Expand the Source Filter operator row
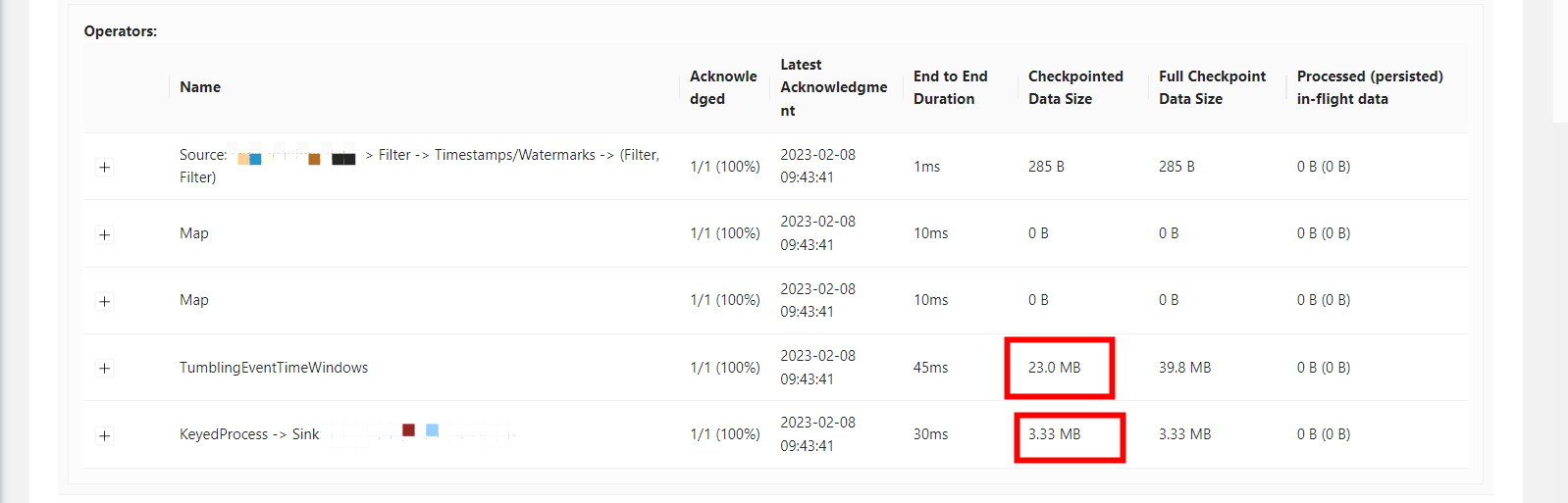This screenshot has height=503, width=1568. (x=105, y=168)
